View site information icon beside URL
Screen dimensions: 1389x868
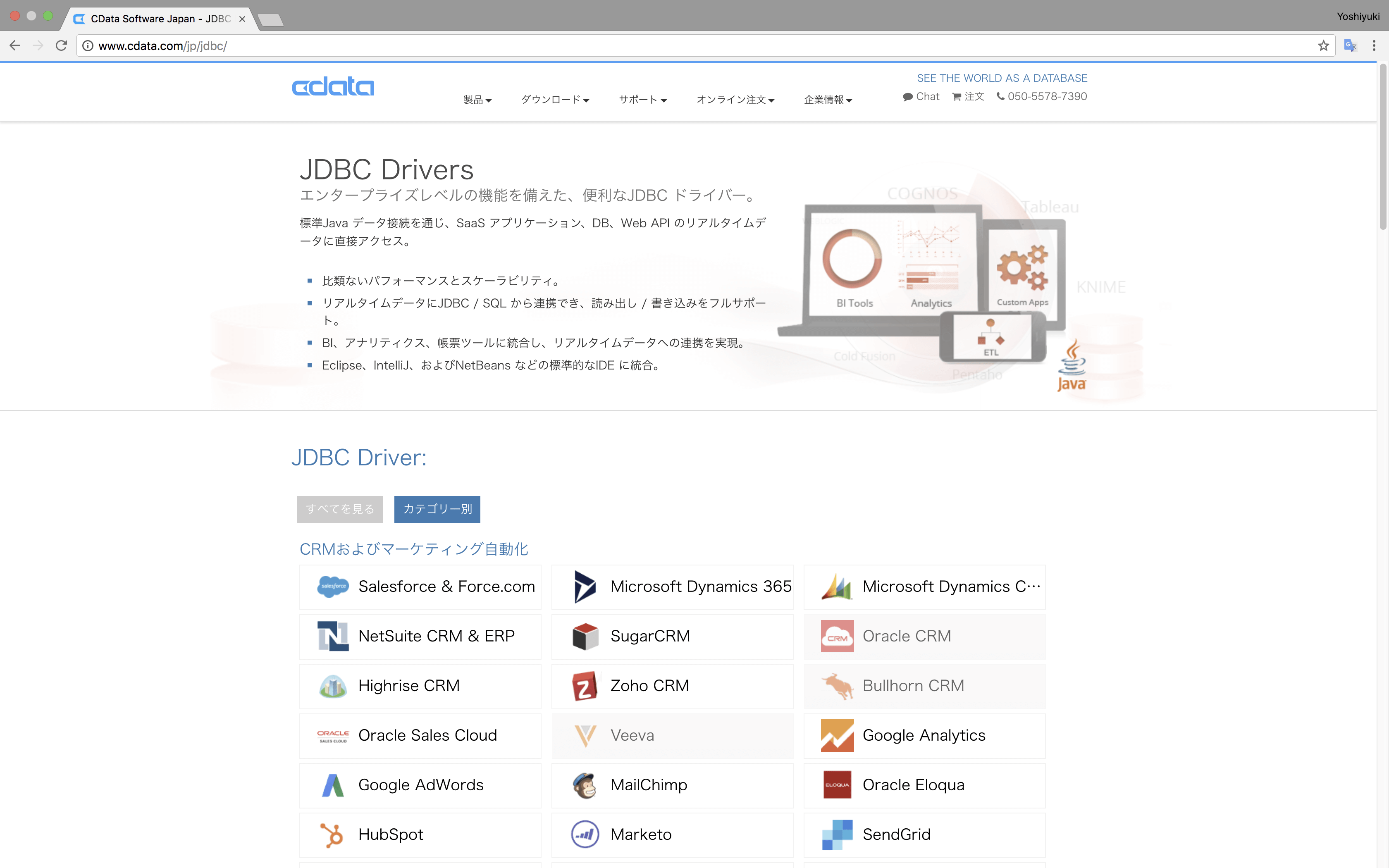[88, 45]
